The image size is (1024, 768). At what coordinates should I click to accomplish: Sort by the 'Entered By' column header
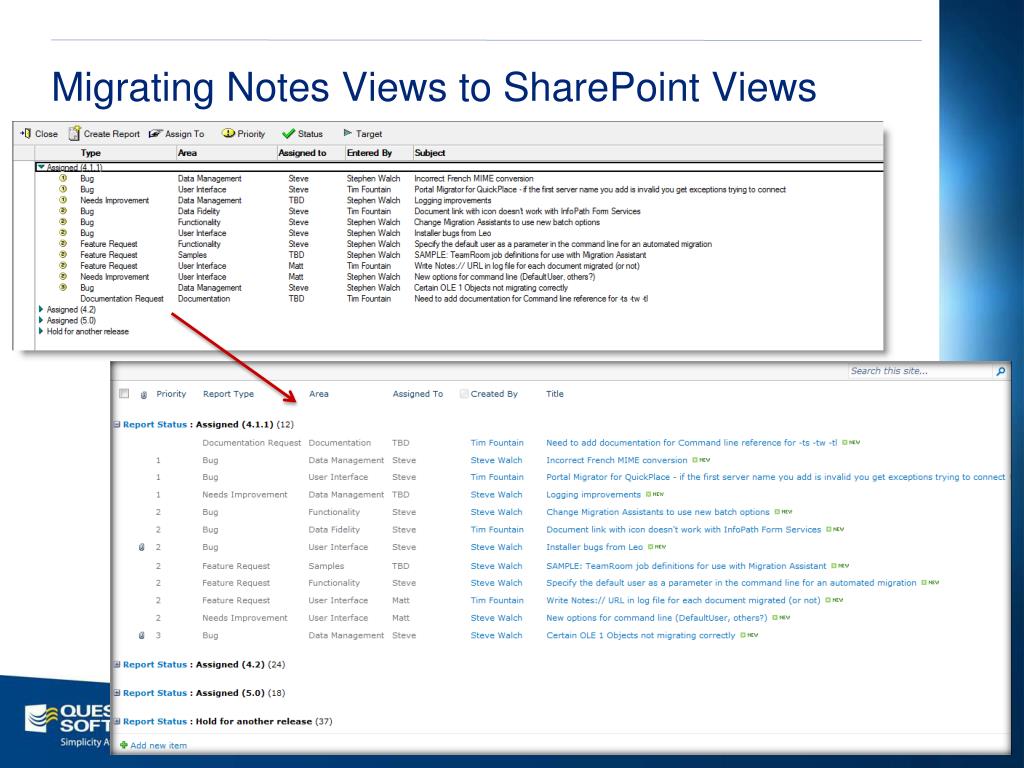370,153
